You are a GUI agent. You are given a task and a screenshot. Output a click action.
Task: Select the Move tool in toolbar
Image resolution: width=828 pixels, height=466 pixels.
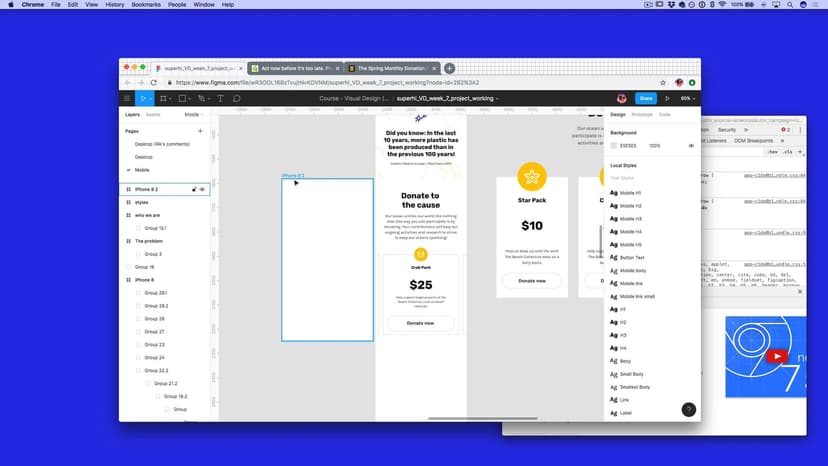144,98
